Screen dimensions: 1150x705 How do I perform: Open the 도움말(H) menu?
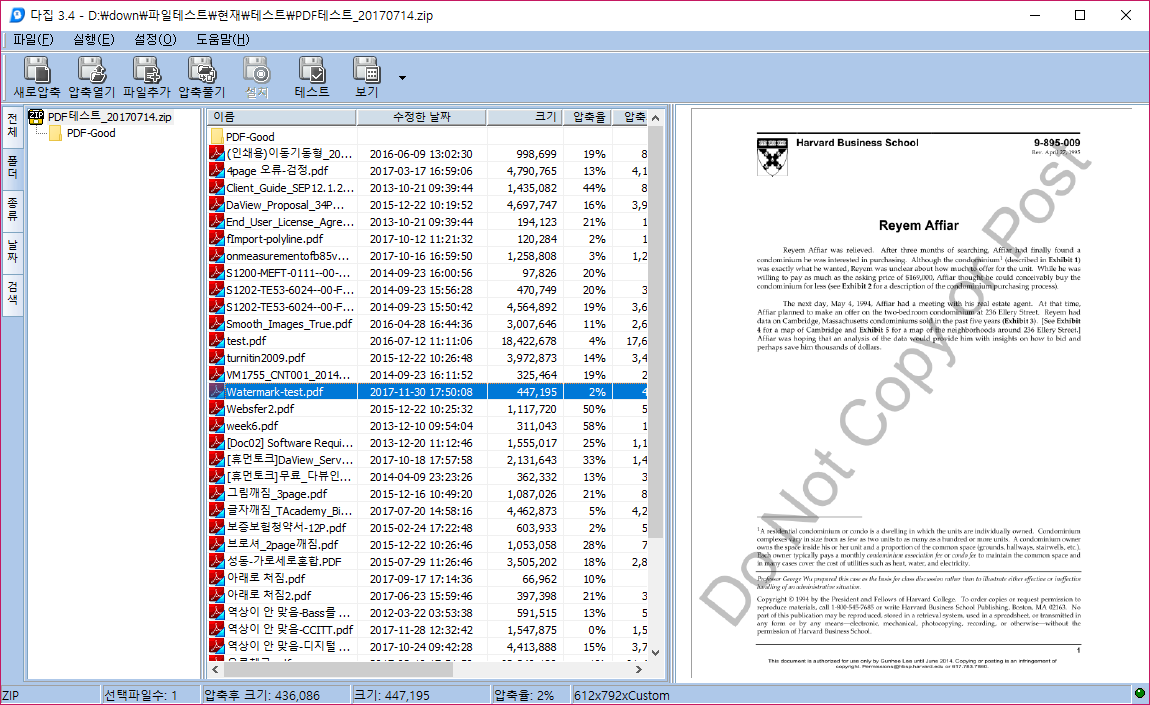click(222, 40)
